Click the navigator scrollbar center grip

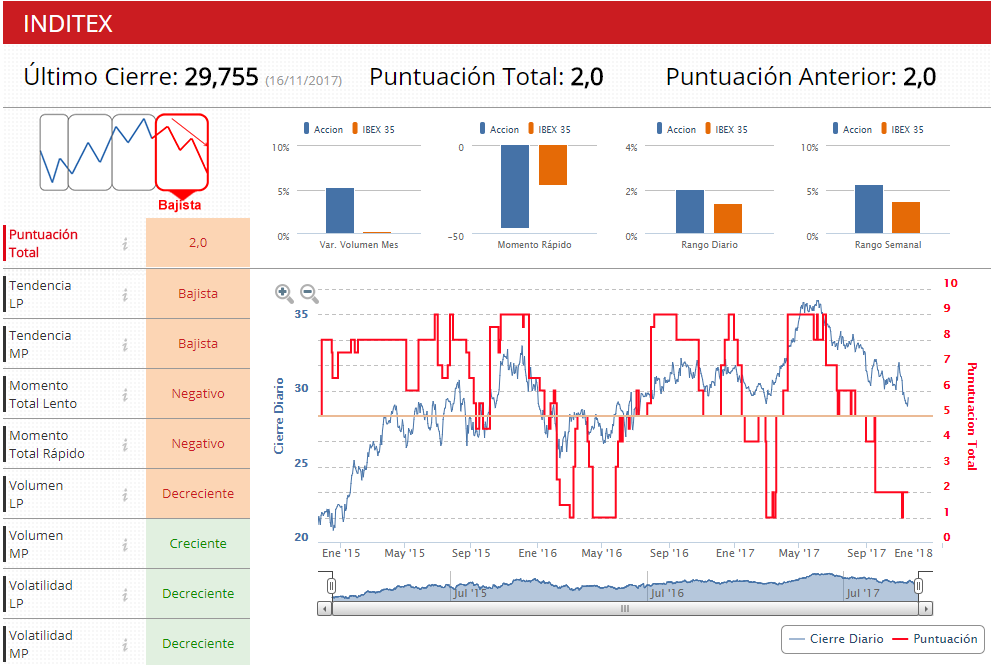[625, 608]
